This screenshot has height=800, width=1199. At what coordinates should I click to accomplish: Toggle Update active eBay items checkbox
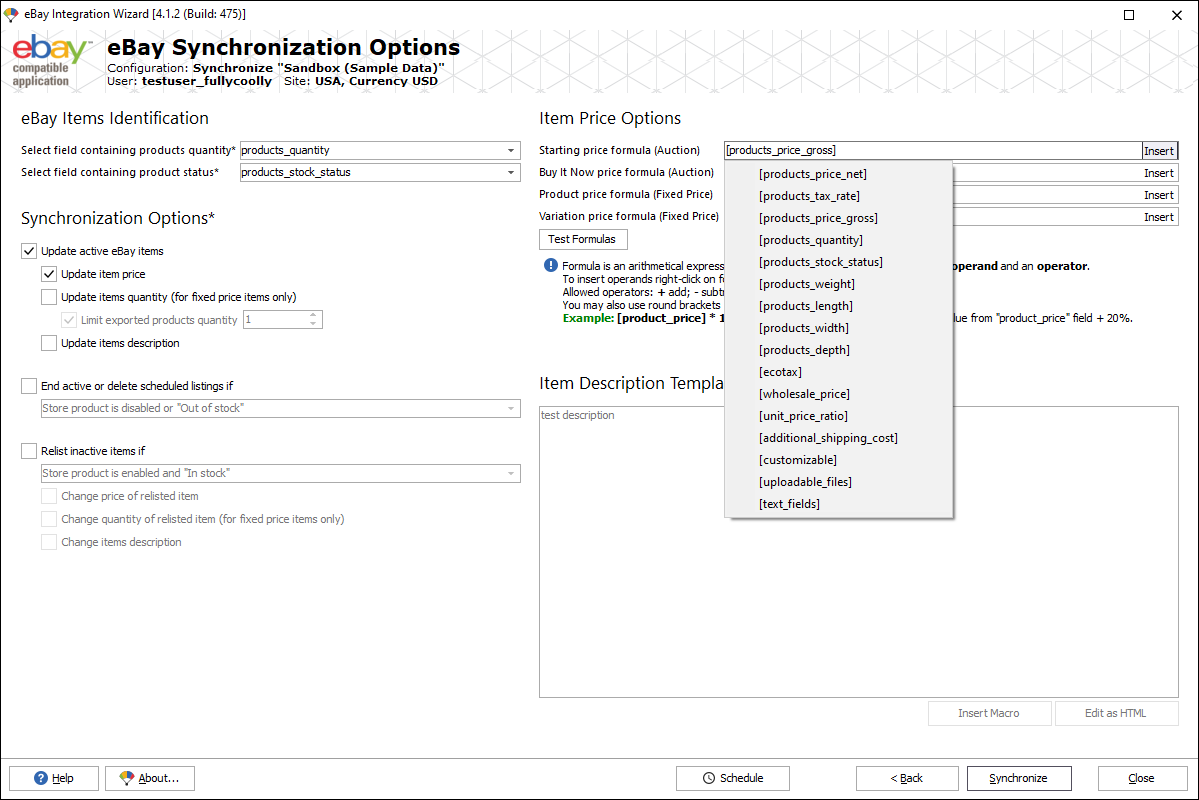(x=29, y=251)
